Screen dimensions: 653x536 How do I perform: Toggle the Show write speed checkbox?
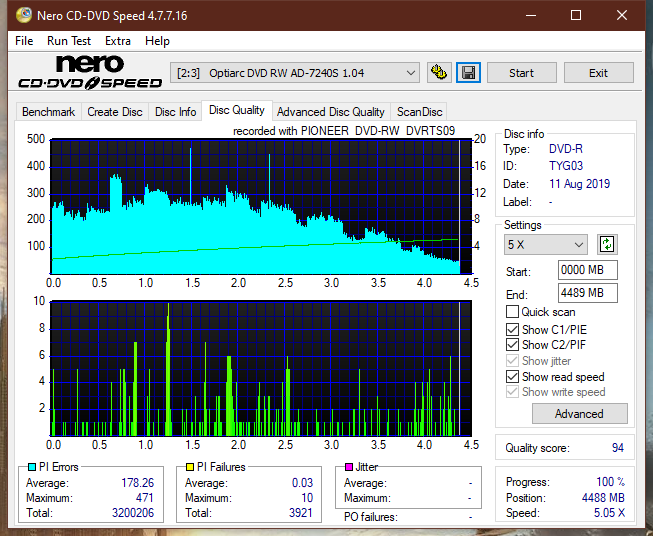(512, 392)
